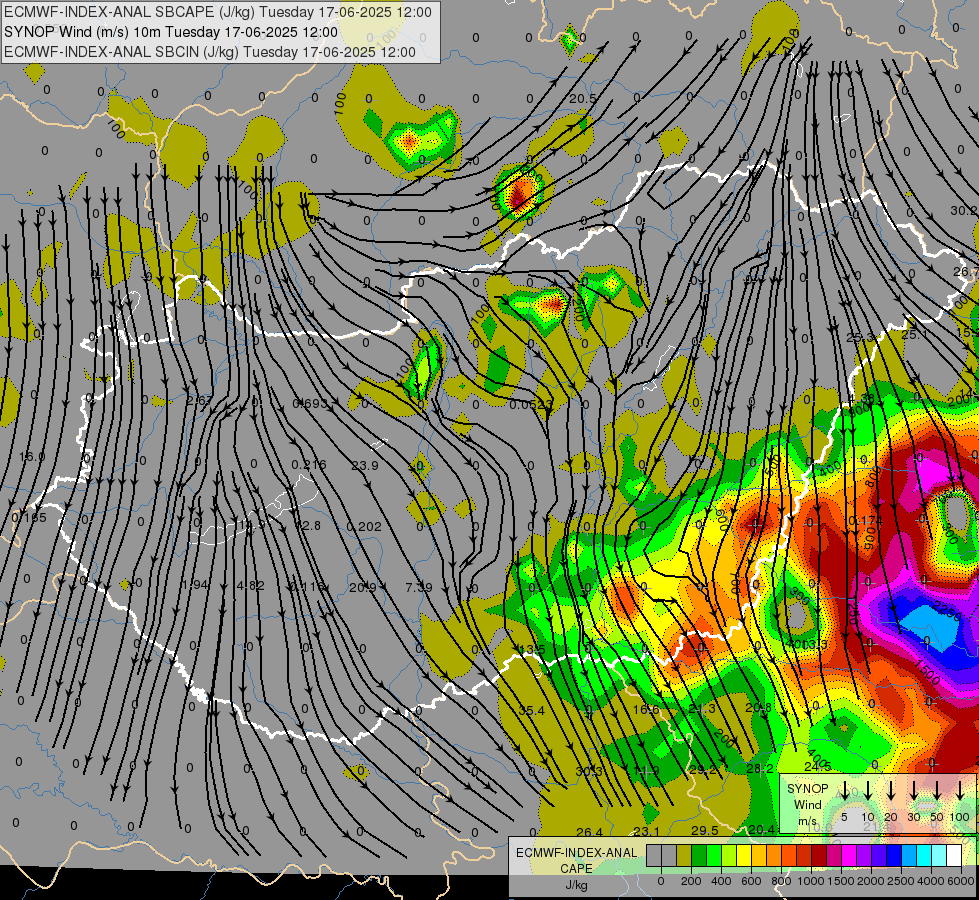Click the 2000 tick in CAPE legend
The width and height of the screenshot is (979, 900).
(x=871, y=881)
